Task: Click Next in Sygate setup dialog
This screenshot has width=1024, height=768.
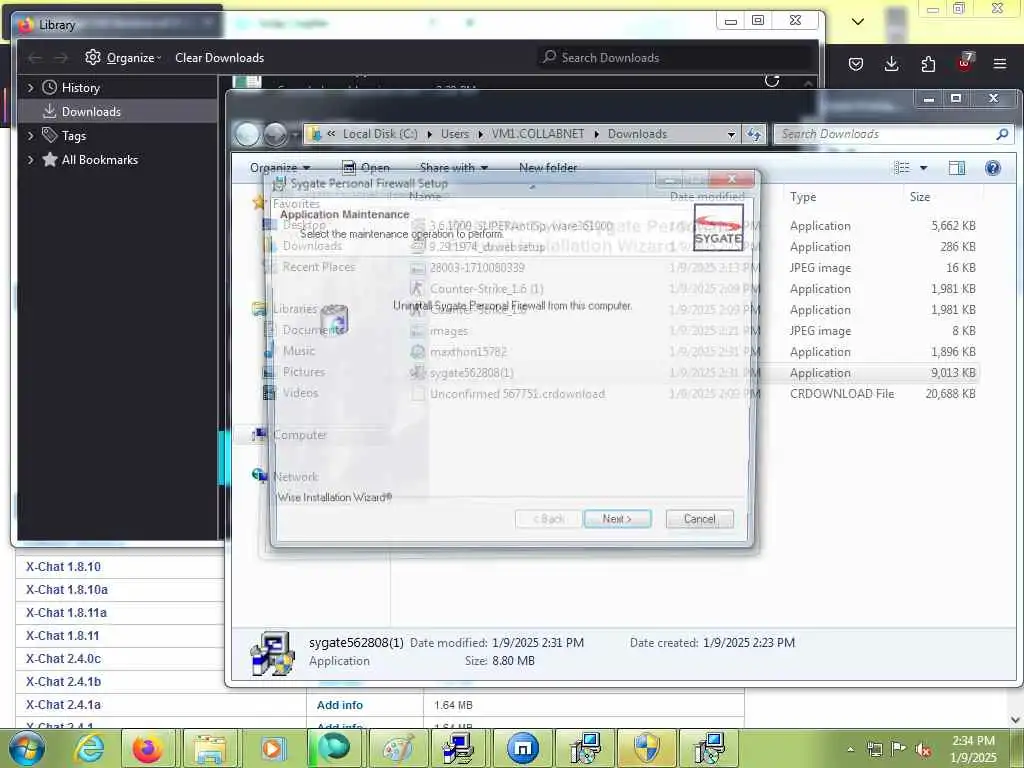Action: coord(617,519)
